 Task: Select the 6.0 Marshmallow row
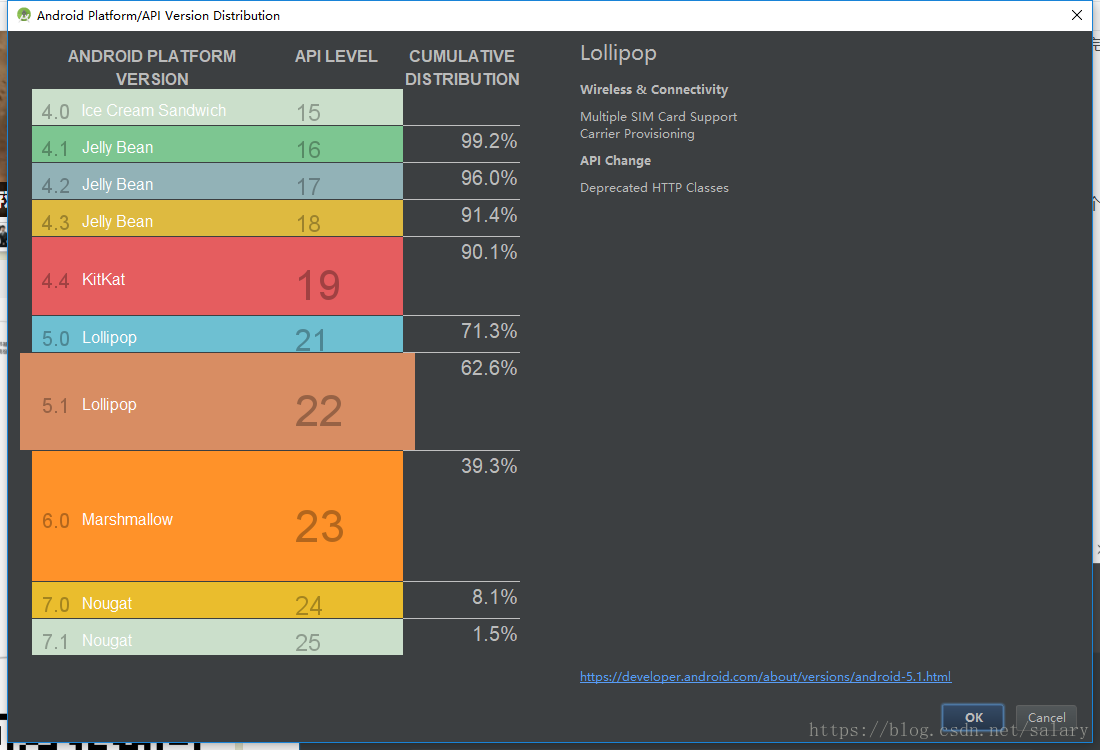pyautogui.click(x=217, y=516)
